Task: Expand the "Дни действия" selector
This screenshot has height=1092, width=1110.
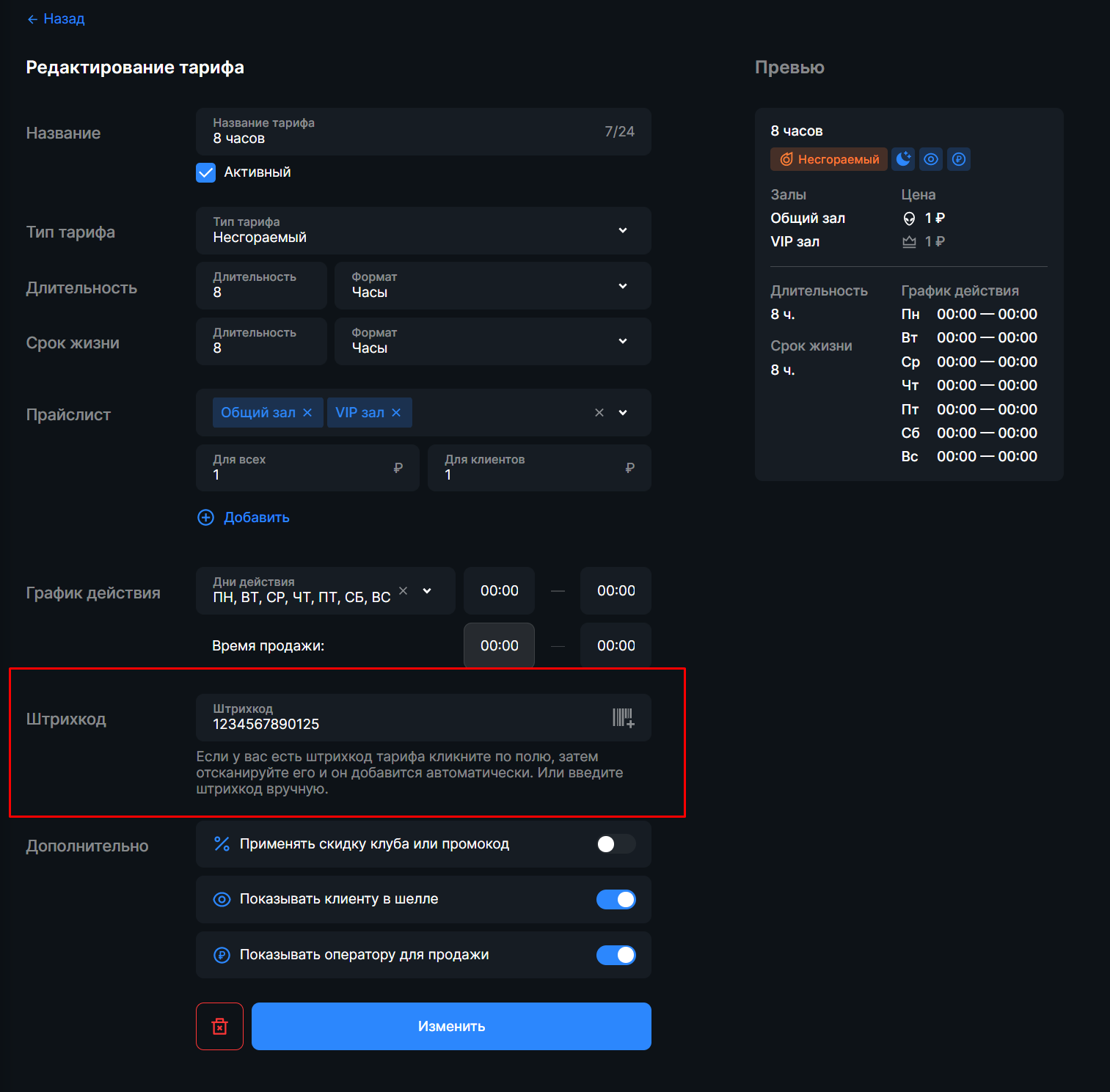Action: 426,590
